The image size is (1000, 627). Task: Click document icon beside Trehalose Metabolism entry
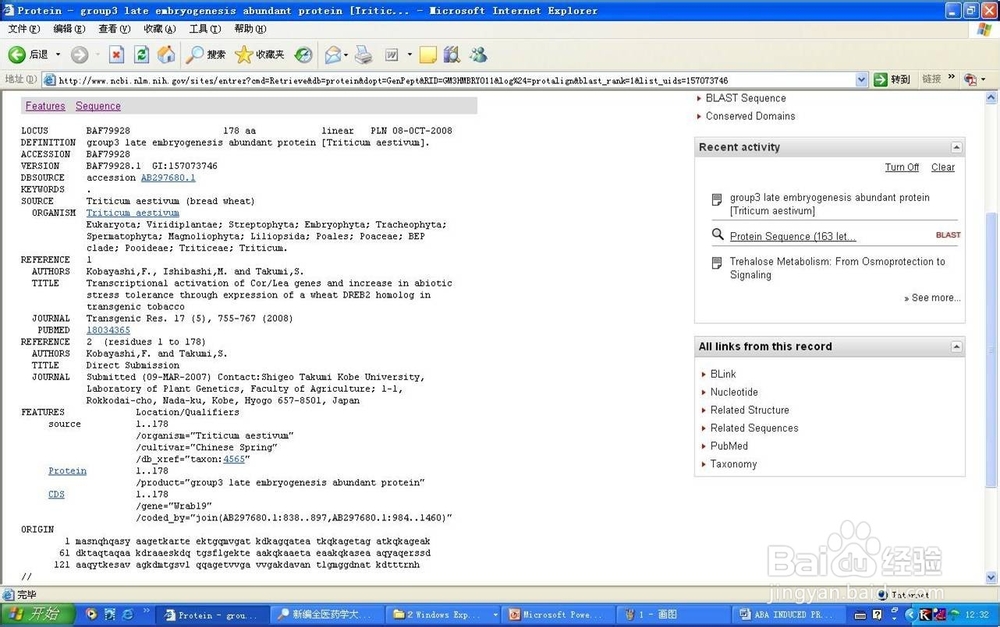[717, 262]
